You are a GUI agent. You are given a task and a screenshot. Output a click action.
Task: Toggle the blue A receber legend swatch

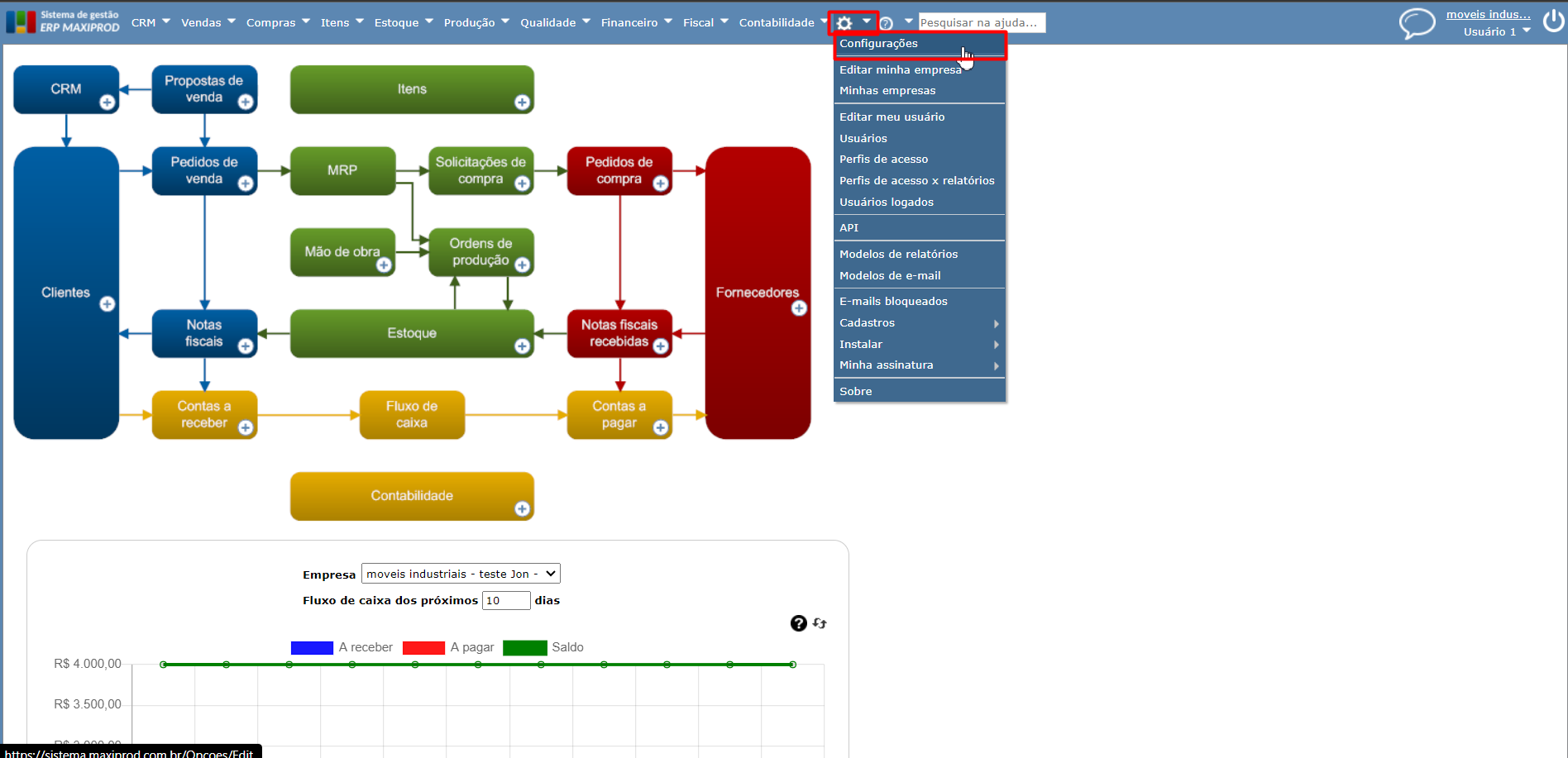[312, 647]
